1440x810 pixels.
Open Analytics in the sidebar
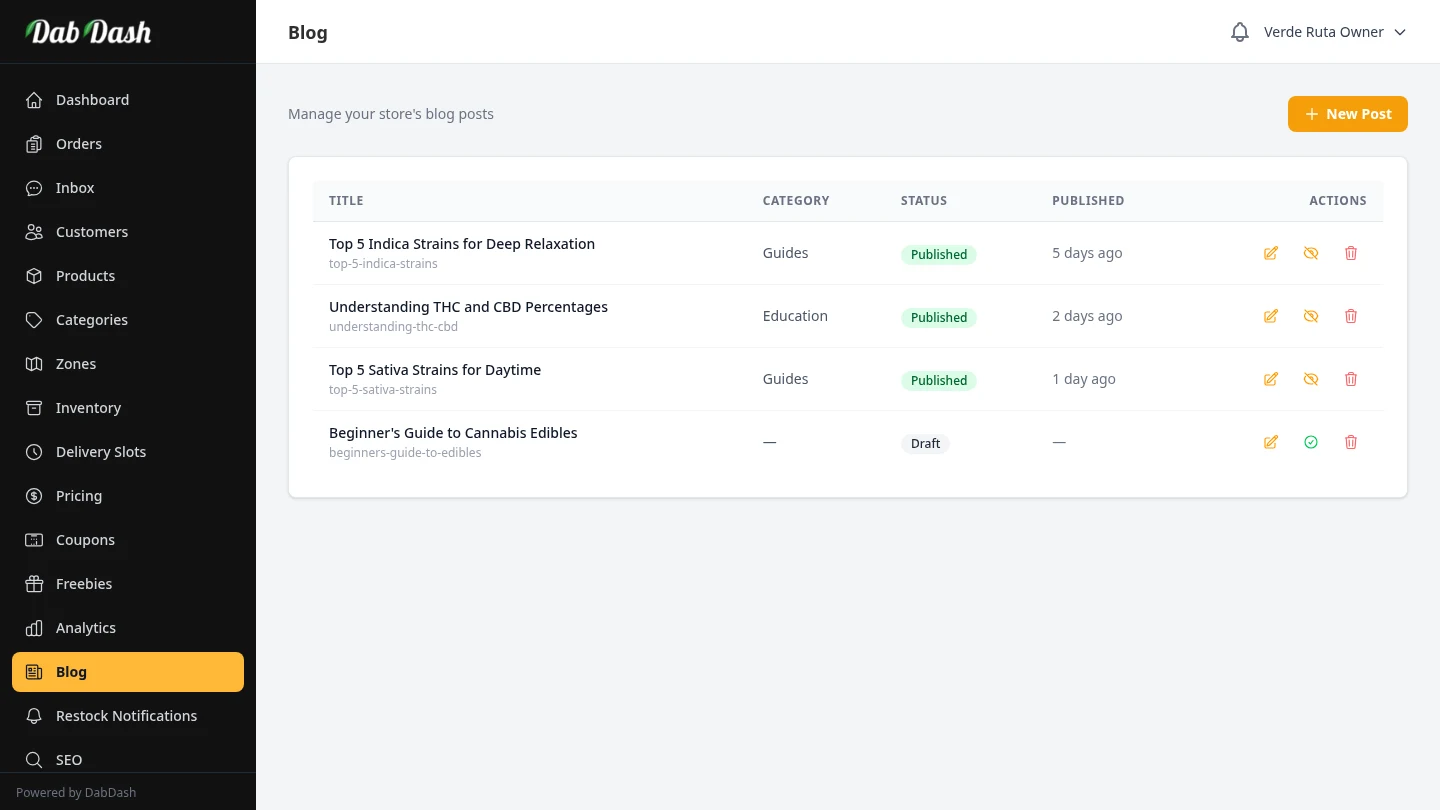point(86,628)
